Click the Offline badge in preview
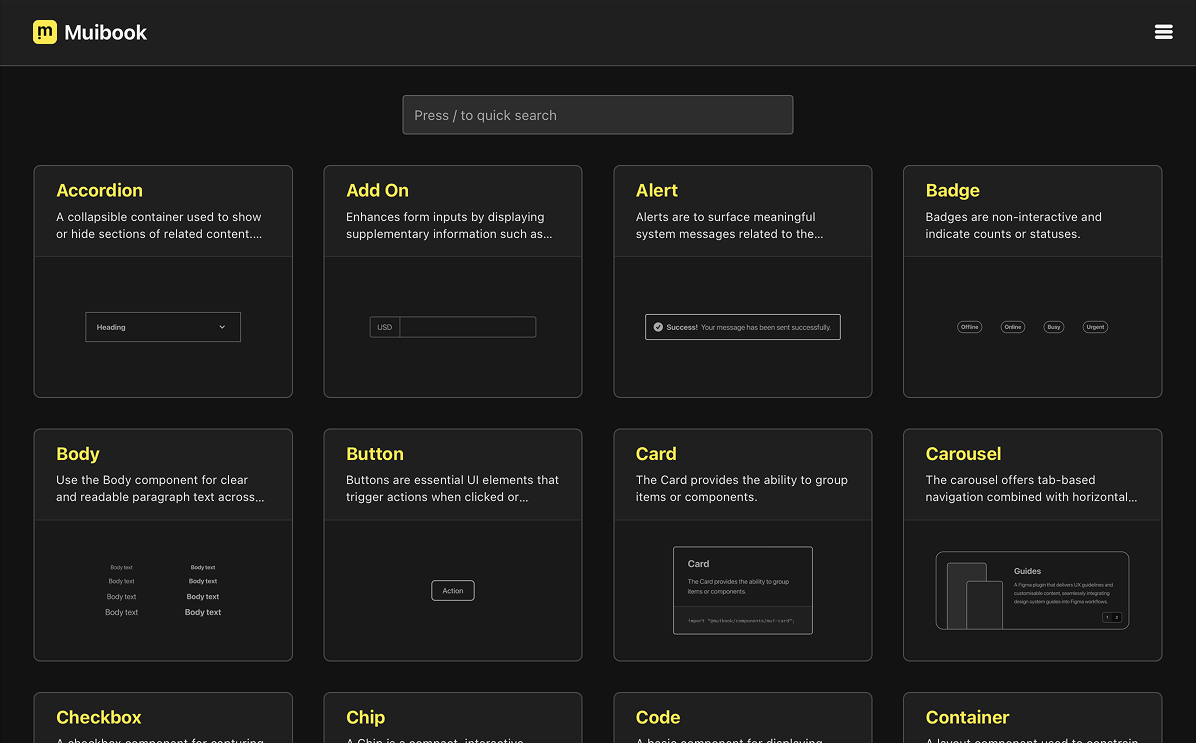Viewport: 1196px width, 743px height. (969, 327)
